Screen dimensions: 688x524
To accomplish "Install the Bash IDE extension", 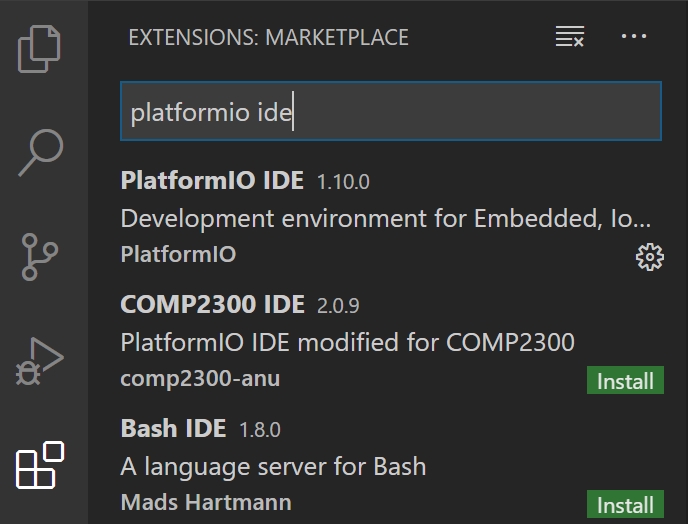I will click(x=625, y=505).
